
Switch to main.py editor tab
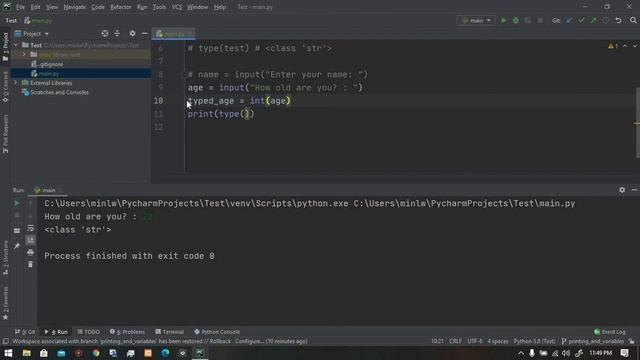coord(173,33)
